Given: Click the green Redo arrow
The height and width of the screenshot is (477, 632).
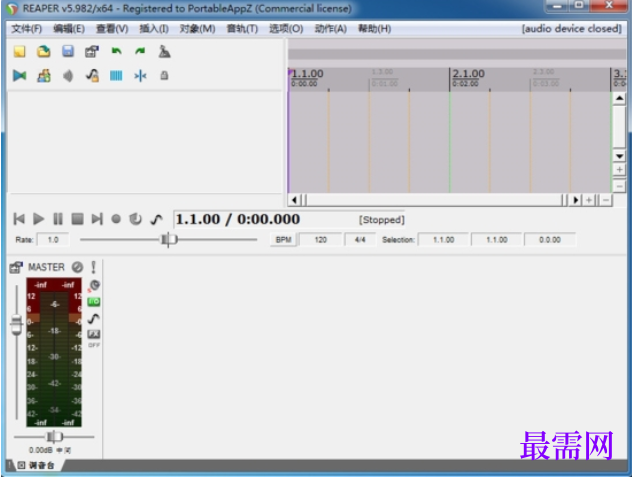Looking at the screenshot, I should pos(140,51).
